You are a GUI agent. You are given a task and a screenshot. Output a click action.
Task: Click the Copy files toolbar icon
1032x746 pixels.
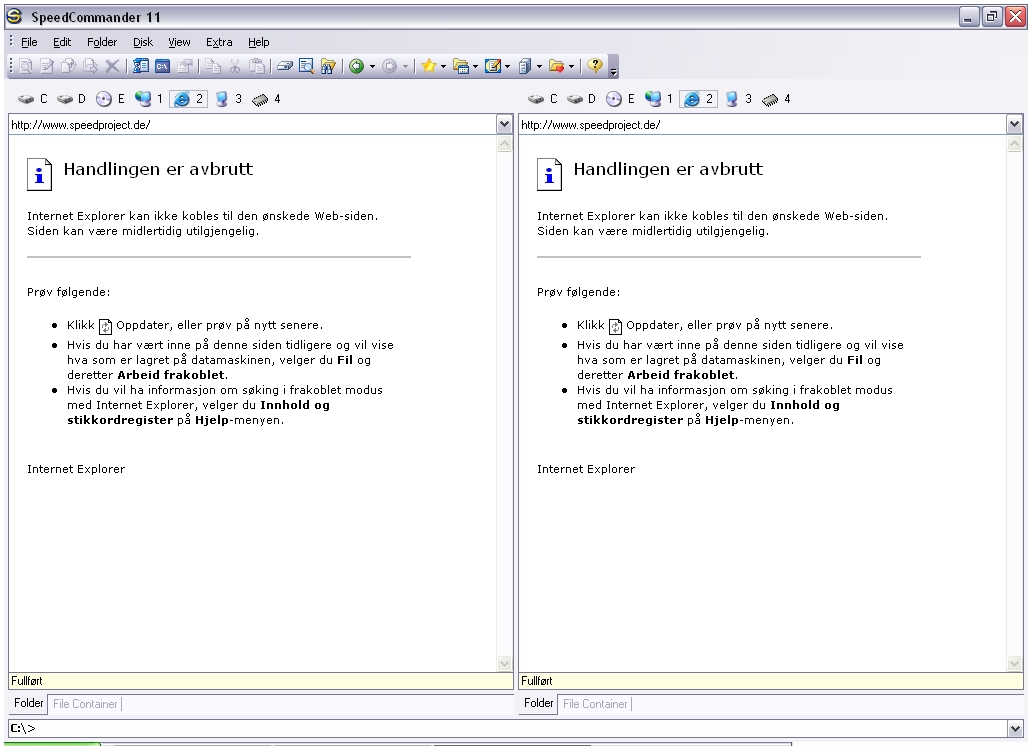point(69,66)
